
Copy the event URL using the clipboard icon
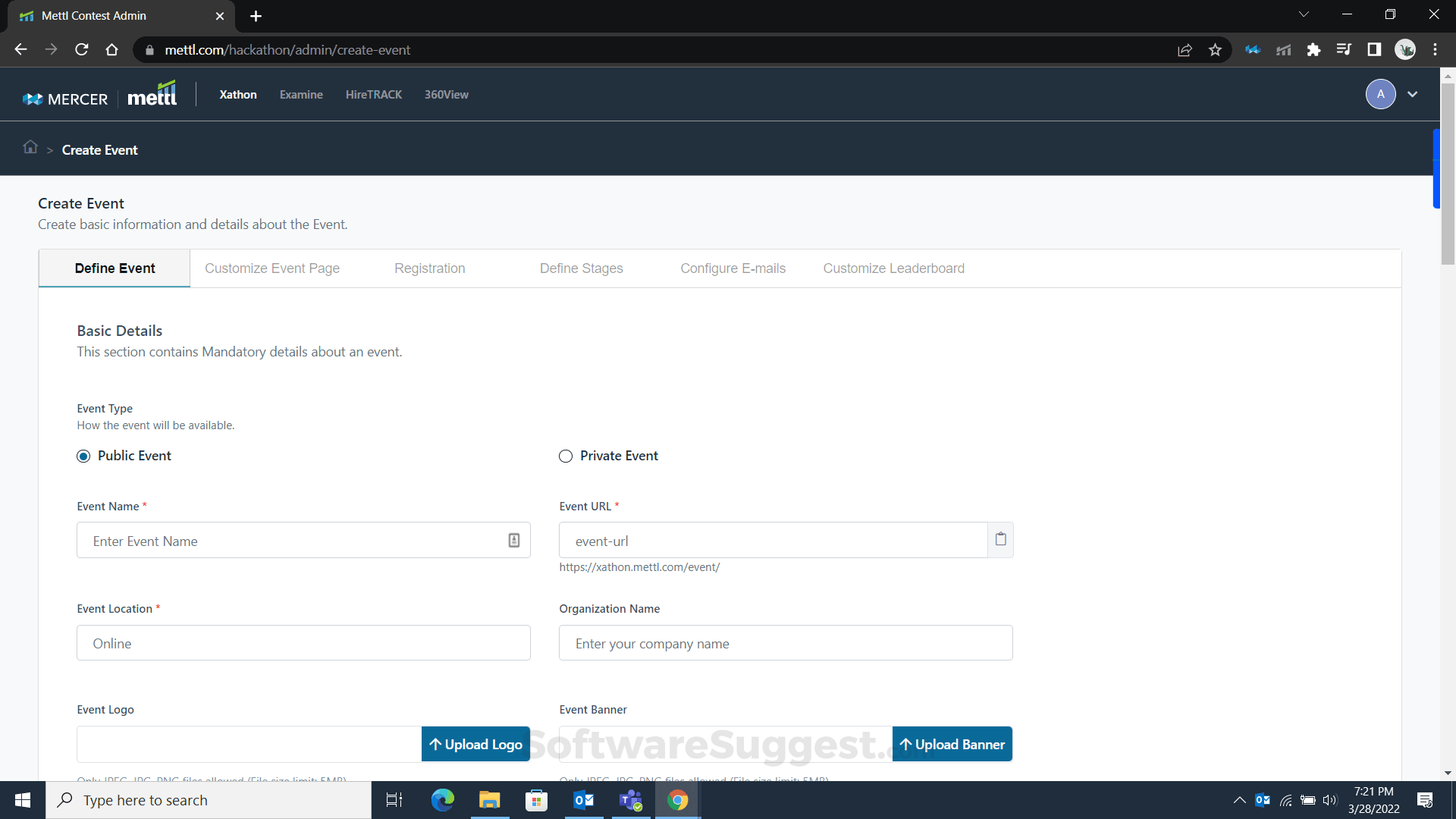(x=1000, y=539)
